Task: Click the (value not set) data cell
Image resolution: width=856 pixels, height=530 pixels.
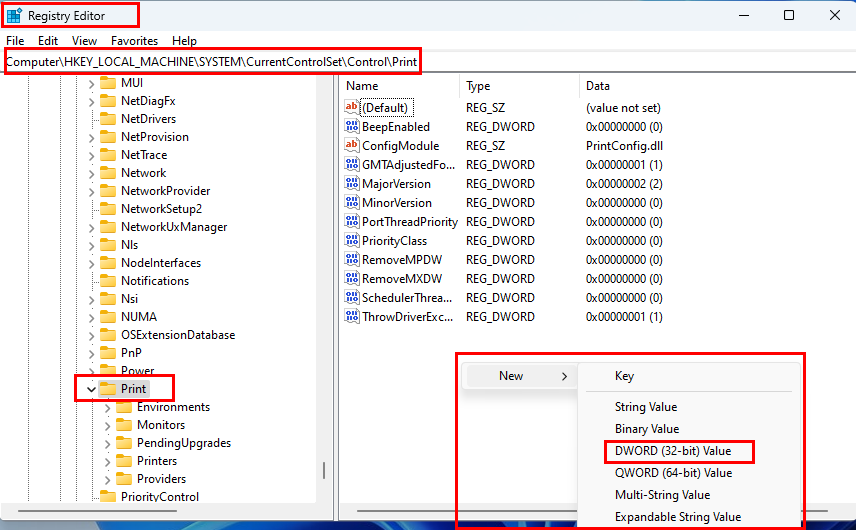Action: coord(623,108)
